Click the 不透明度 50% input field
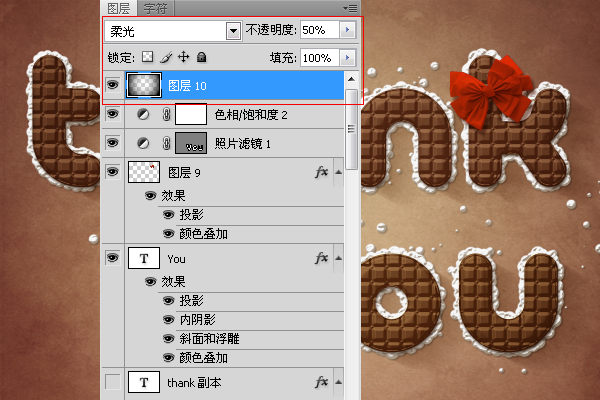Viewport: 600px width, 400px height. pyautogui.click(x=320, y=30)
